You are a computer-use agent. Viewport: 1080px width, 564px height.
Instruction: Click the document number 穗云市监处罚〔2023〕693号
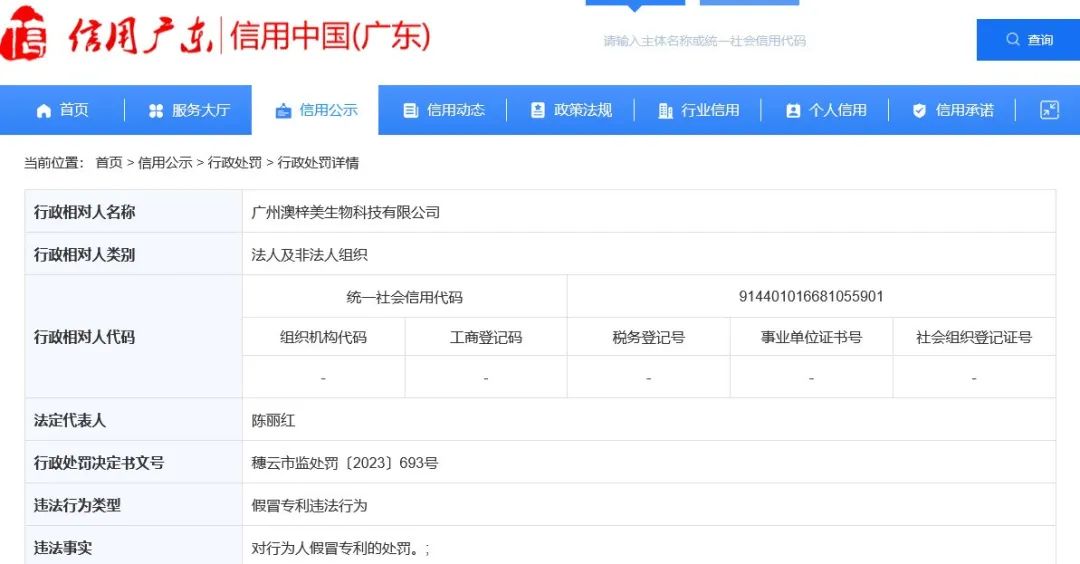pyautogui.click(x=344, y=463)
